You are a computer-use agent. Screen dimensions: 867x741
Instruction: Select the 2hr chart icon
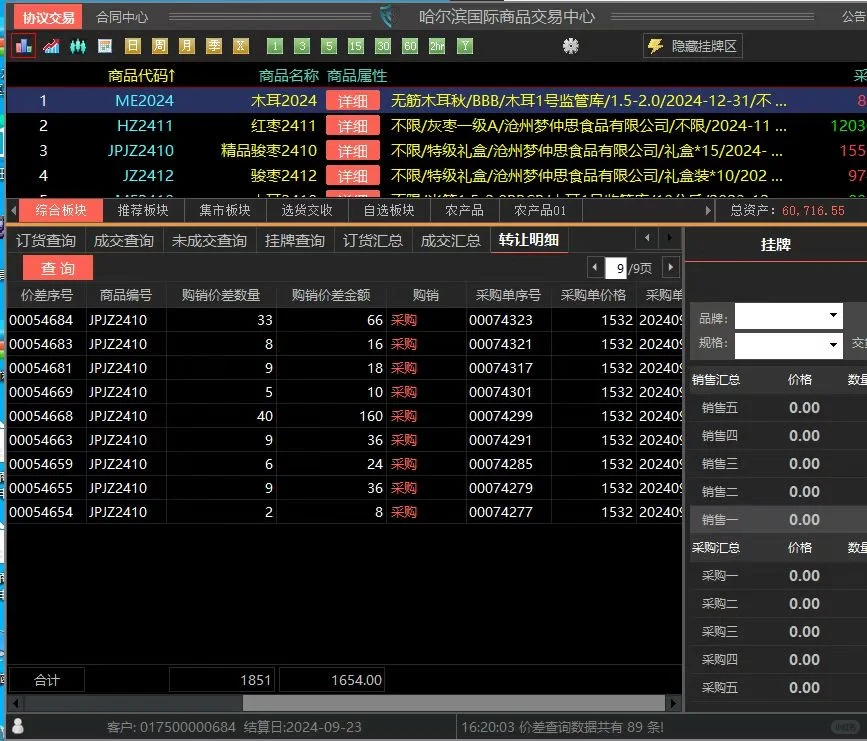[x=437, y=46]
